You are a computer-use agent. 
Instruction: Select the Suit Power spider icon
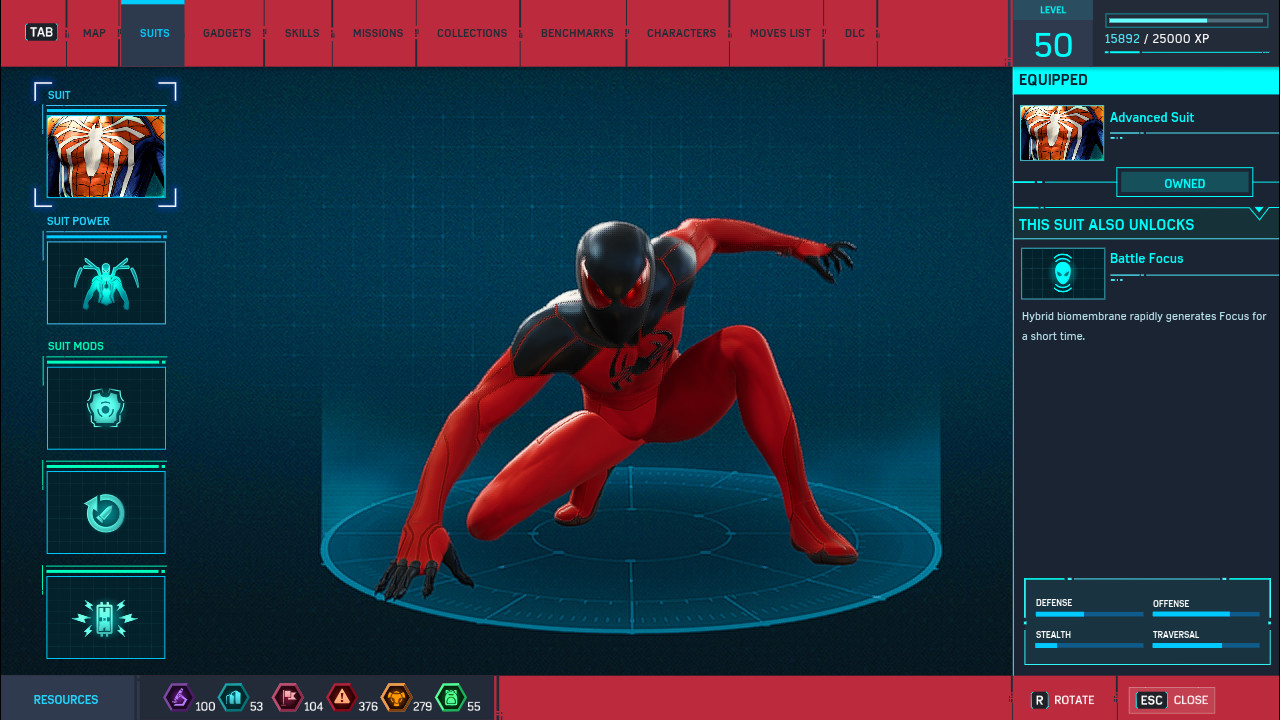[105, 282]
